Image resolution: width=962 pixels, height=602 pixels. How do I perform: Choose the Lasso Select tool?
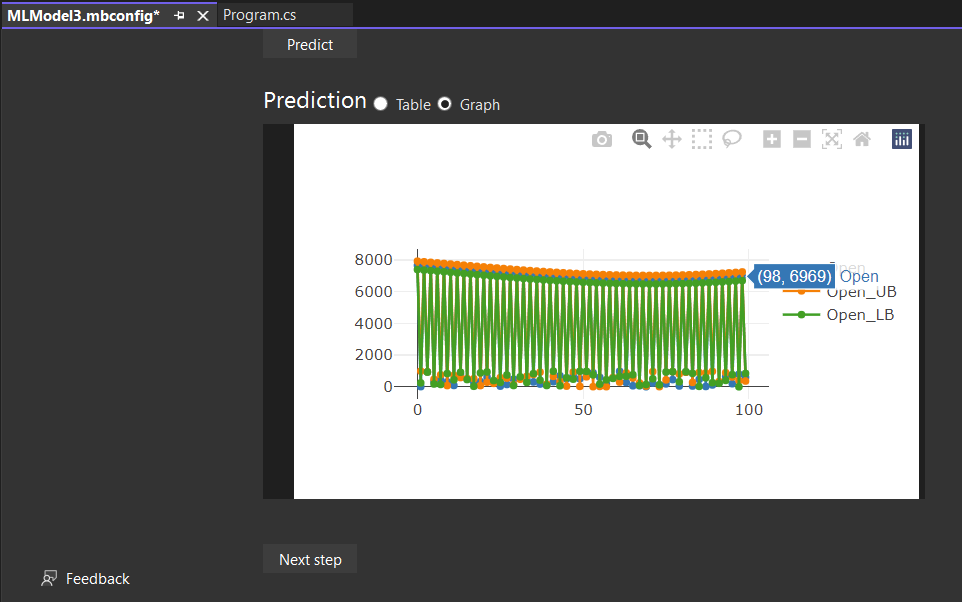coord(731,139)
